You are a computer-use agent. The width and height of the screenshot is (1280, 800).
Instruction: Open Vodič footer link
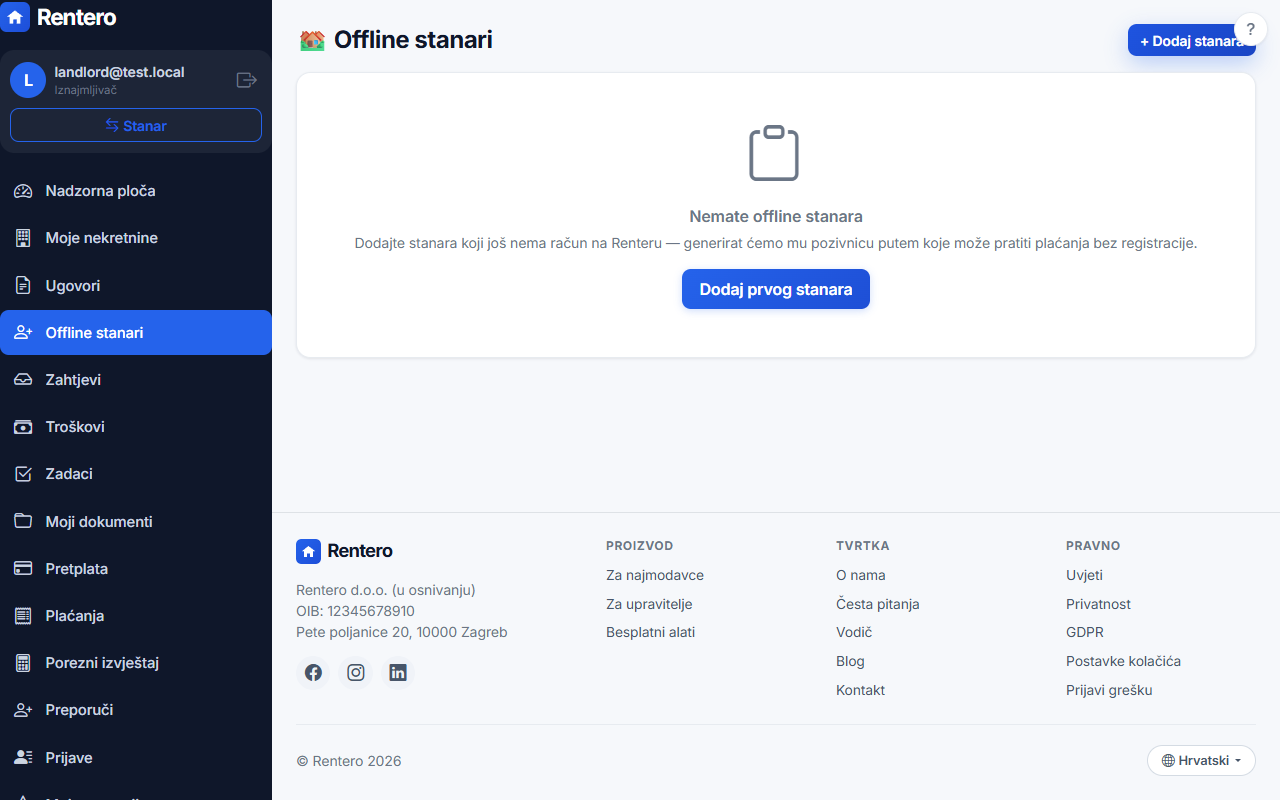[854, 632]
